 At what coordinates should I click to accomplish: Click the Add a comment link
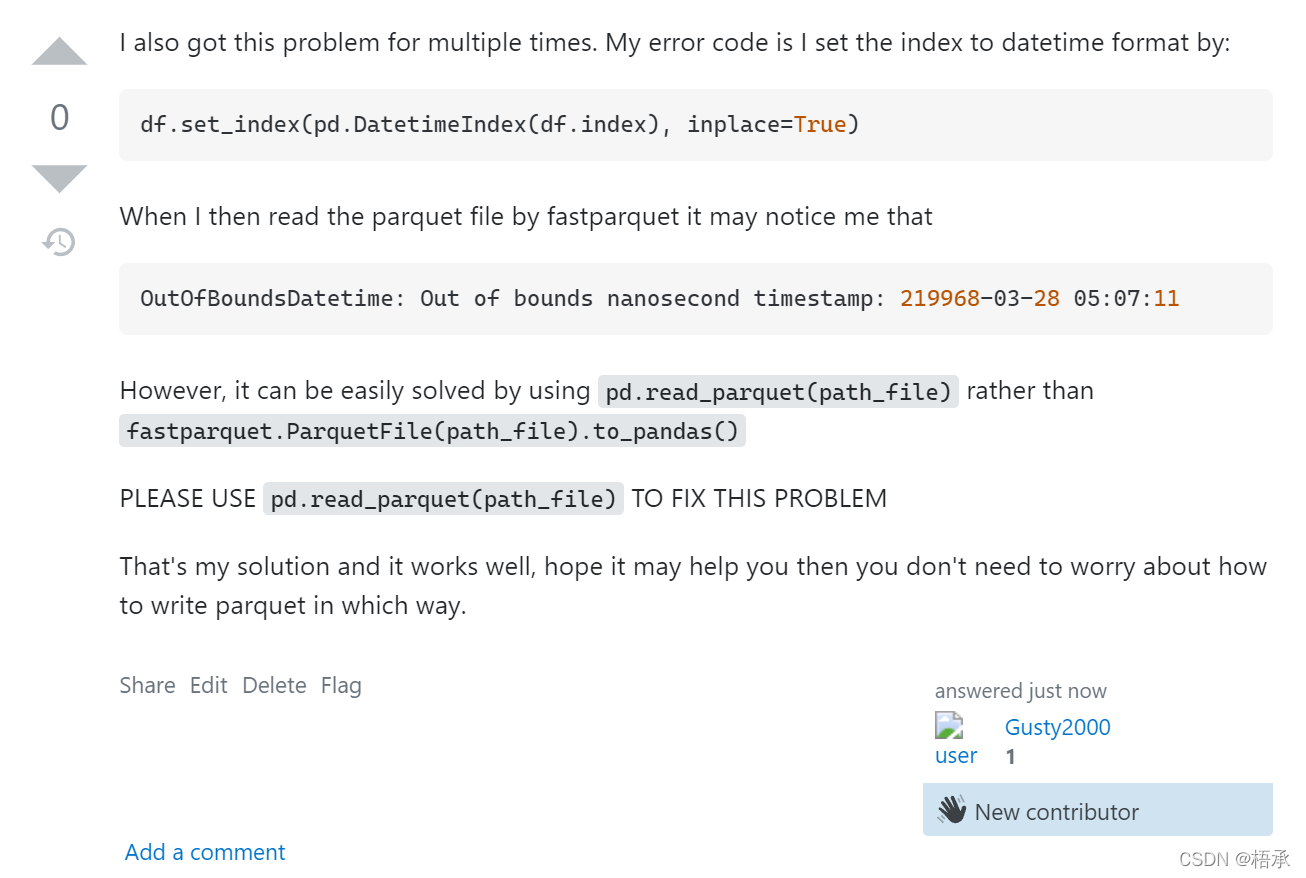point(204,851)
